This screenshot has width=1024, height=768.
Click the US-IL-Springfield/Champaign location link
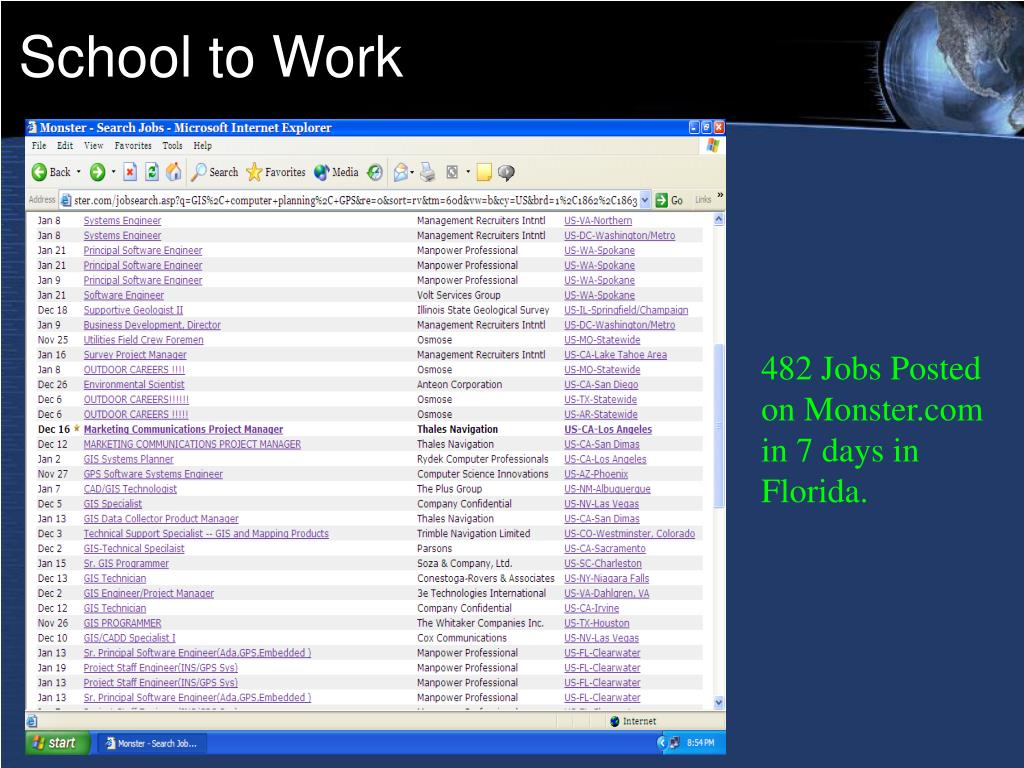point(626,310)
